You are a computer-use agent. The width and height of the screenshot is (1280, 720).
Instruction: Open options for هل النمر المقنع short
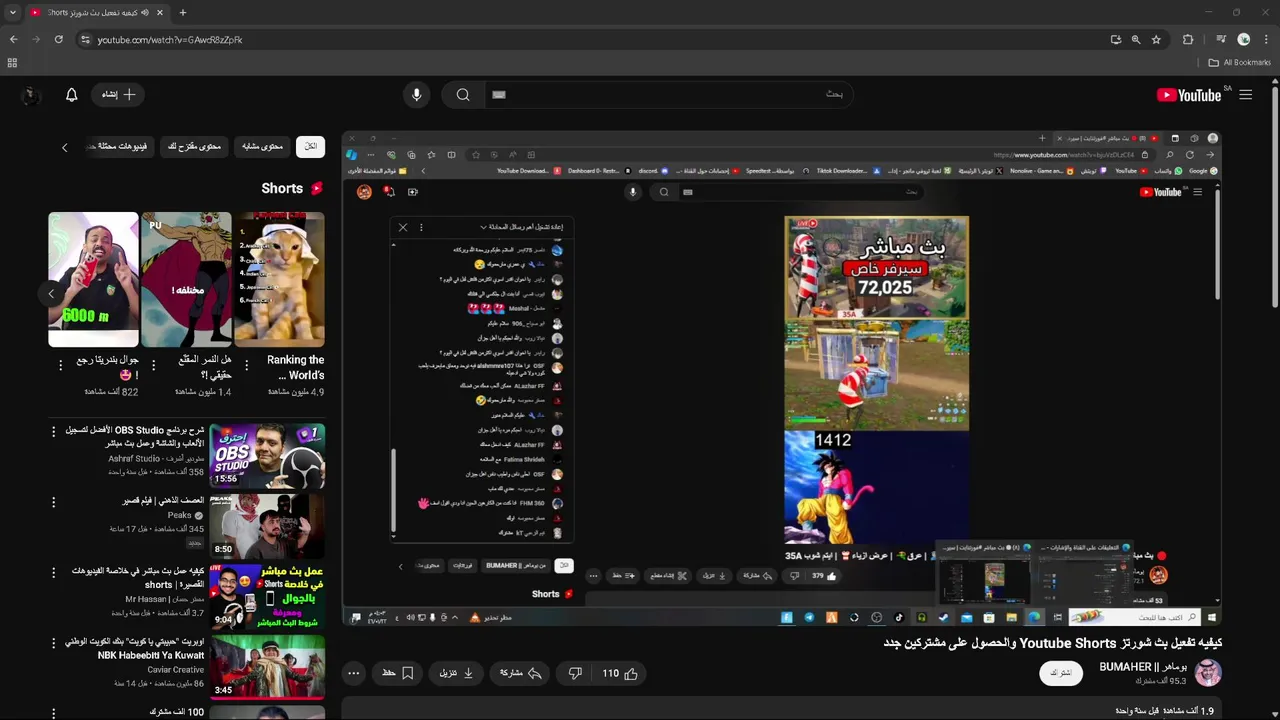tap(153, 365)
